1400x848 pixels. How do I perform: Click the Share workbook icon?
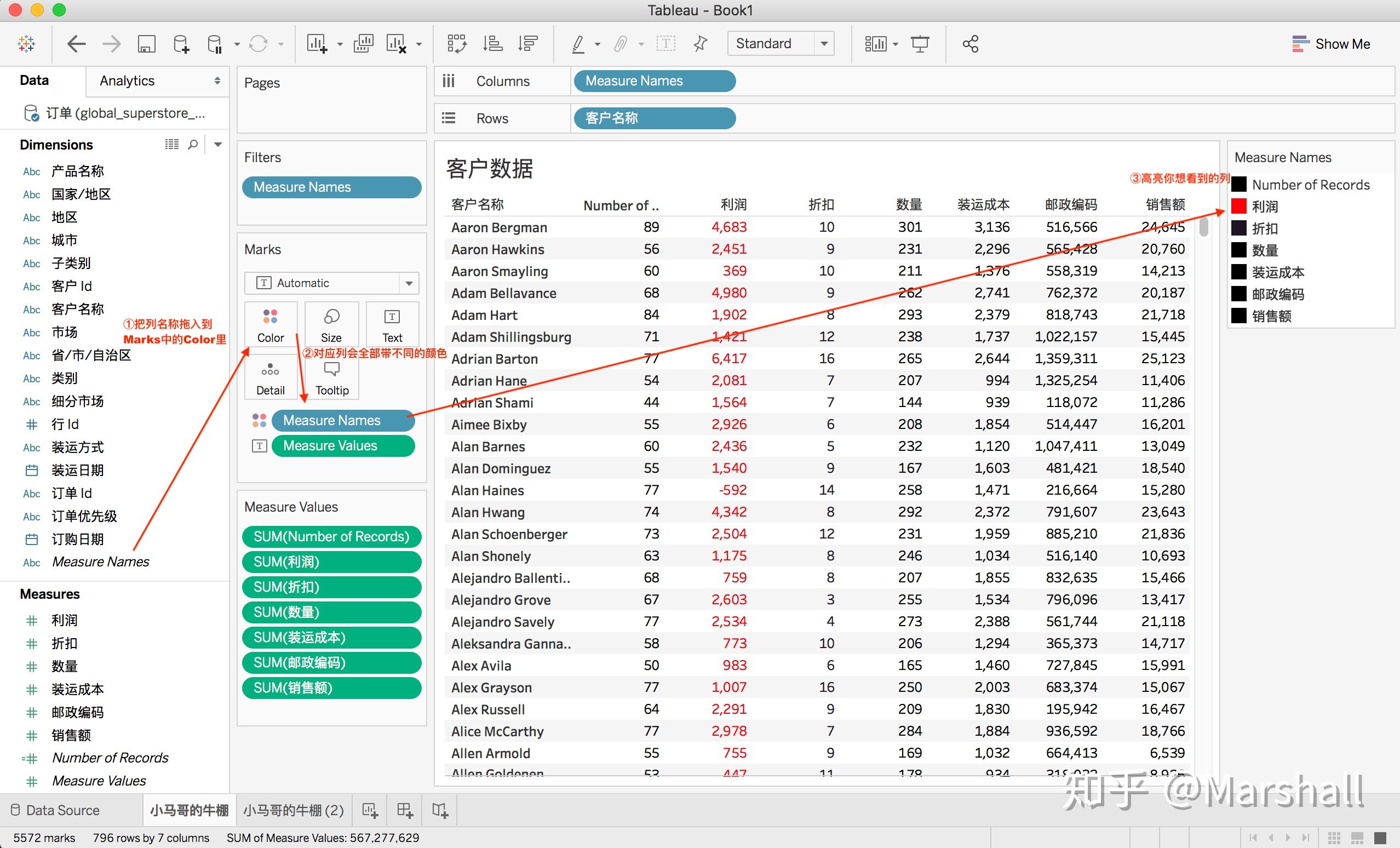click(970, 44)
